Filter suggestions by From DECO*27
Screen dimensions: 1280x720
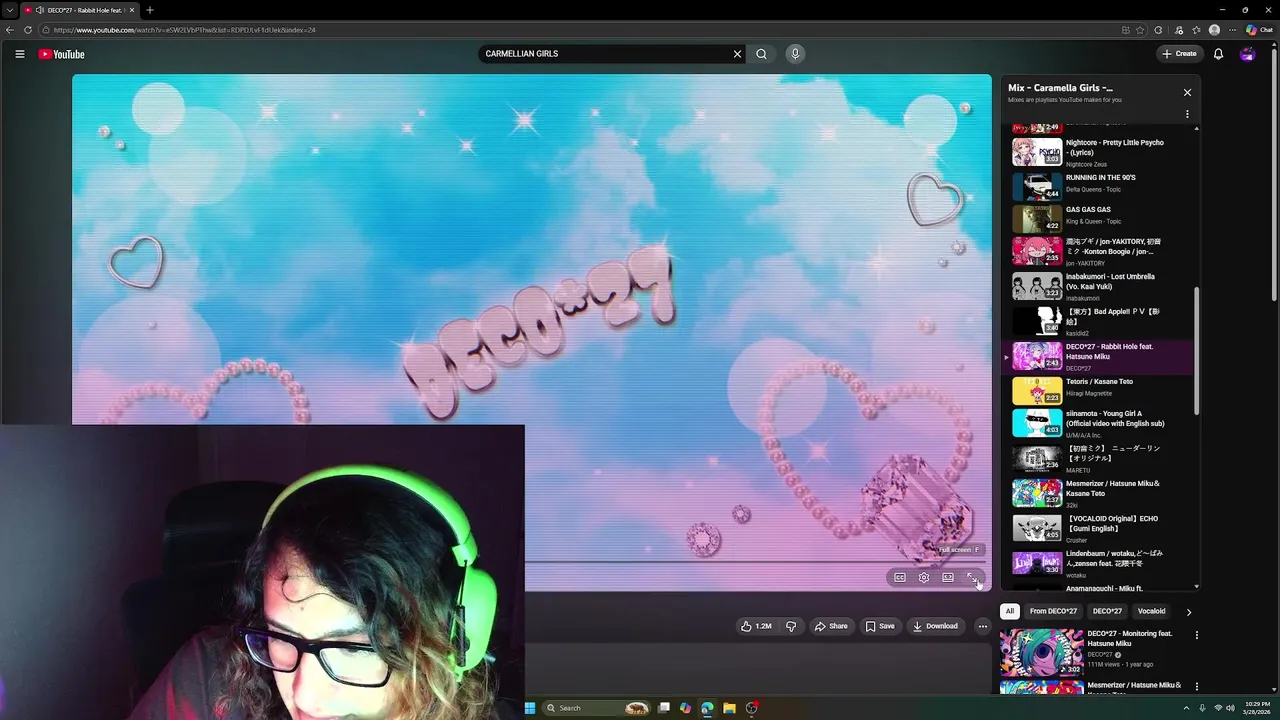1053,611
